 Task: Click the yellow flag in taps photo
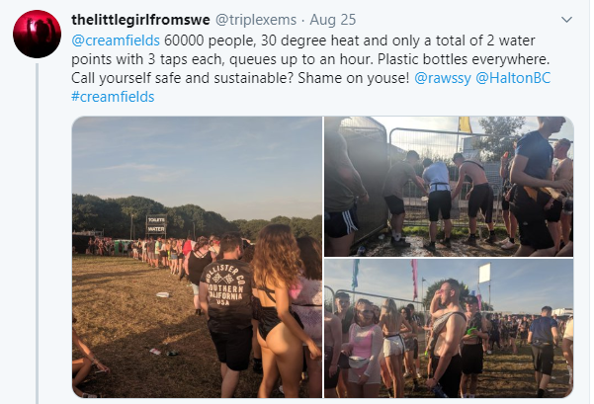(465, 124)
